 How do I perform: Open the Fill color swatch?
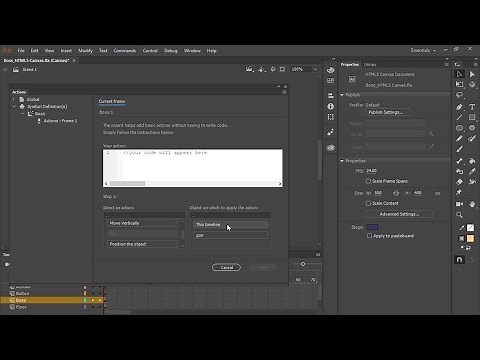[x=470, y=239]
